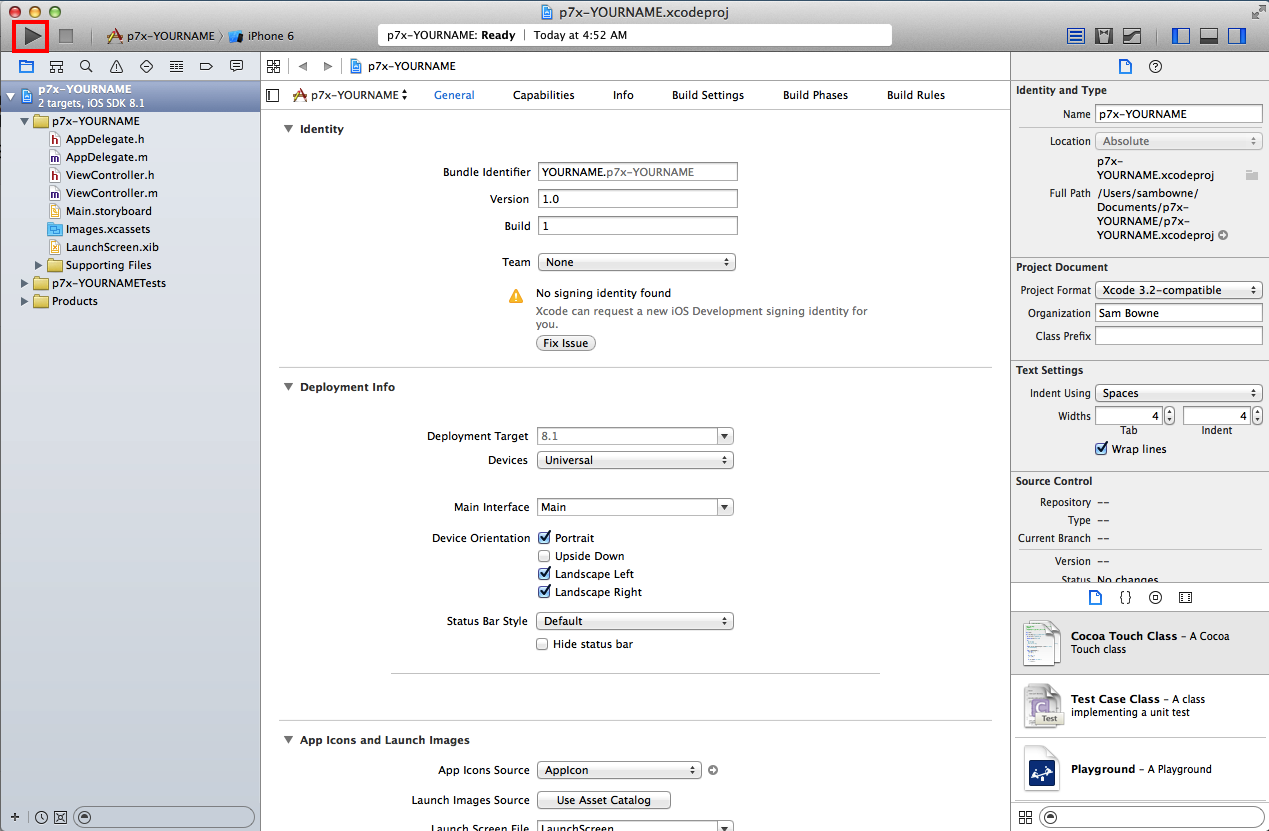Click the Fix Issue button

(x=566, y=343)
